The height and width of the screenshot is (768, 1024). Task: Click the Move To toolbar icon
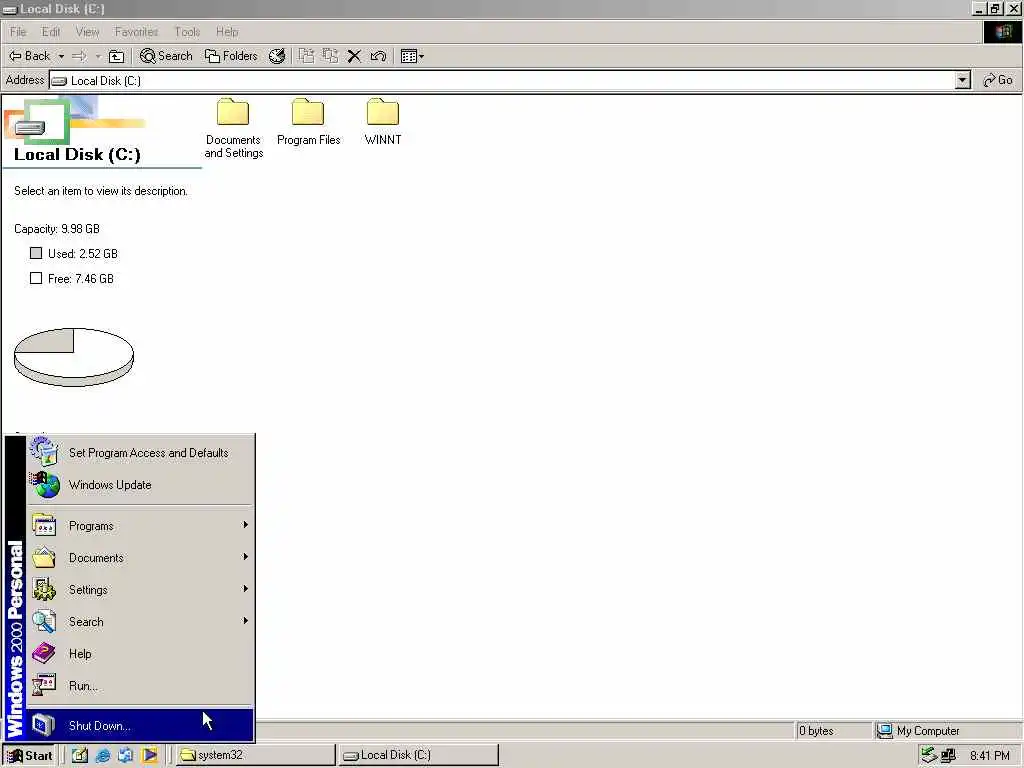(x=306, y=56)
